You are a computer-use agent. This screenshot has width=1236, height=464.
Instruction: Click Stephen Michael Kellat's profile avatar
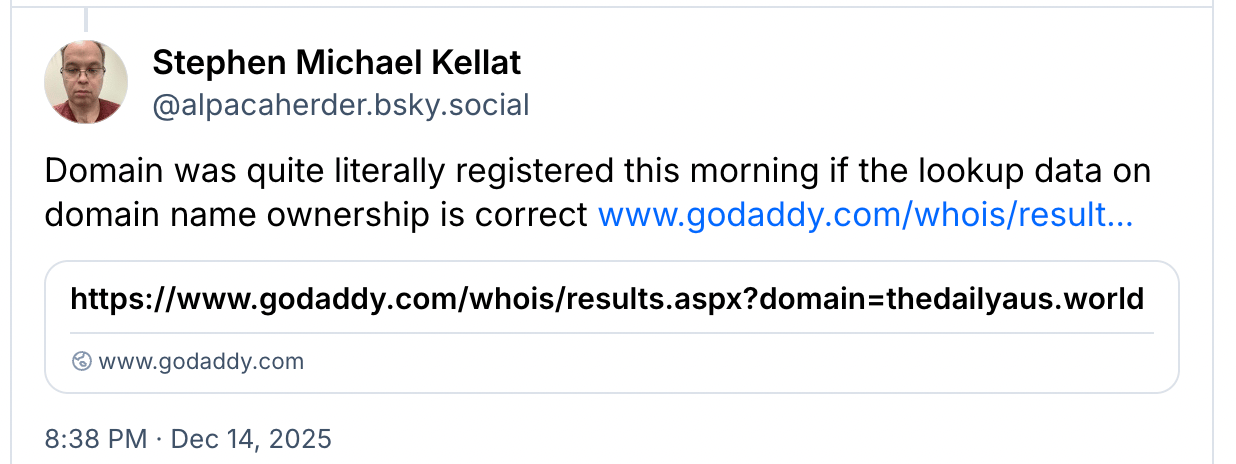(x=86, y=82)
